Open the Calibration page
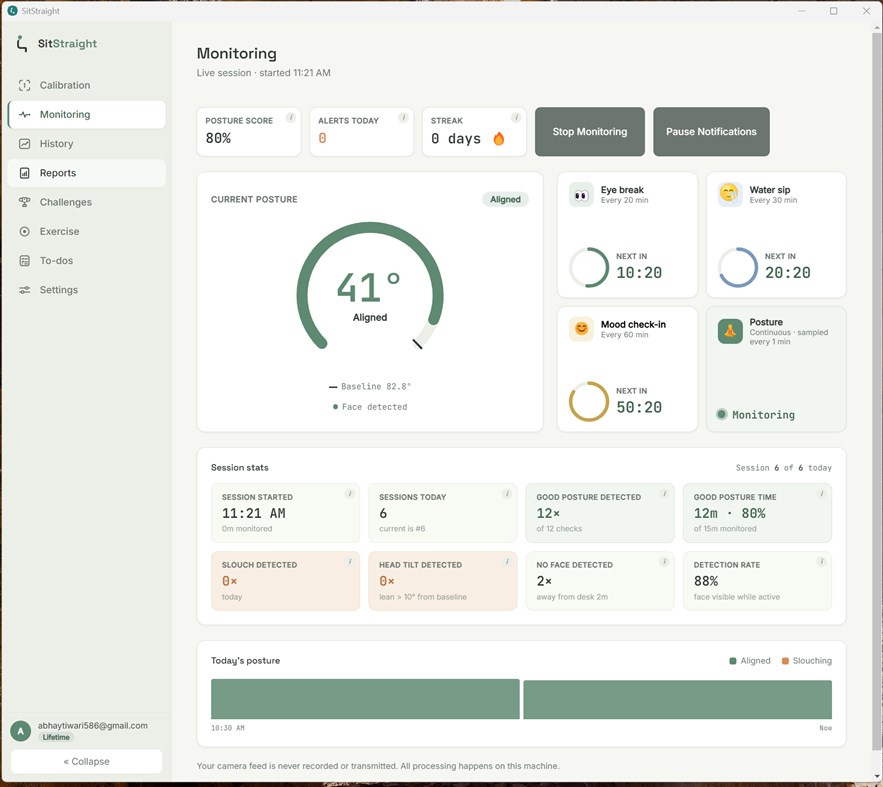The height and width of the screenshot is (787, 883). pos(87,85)
